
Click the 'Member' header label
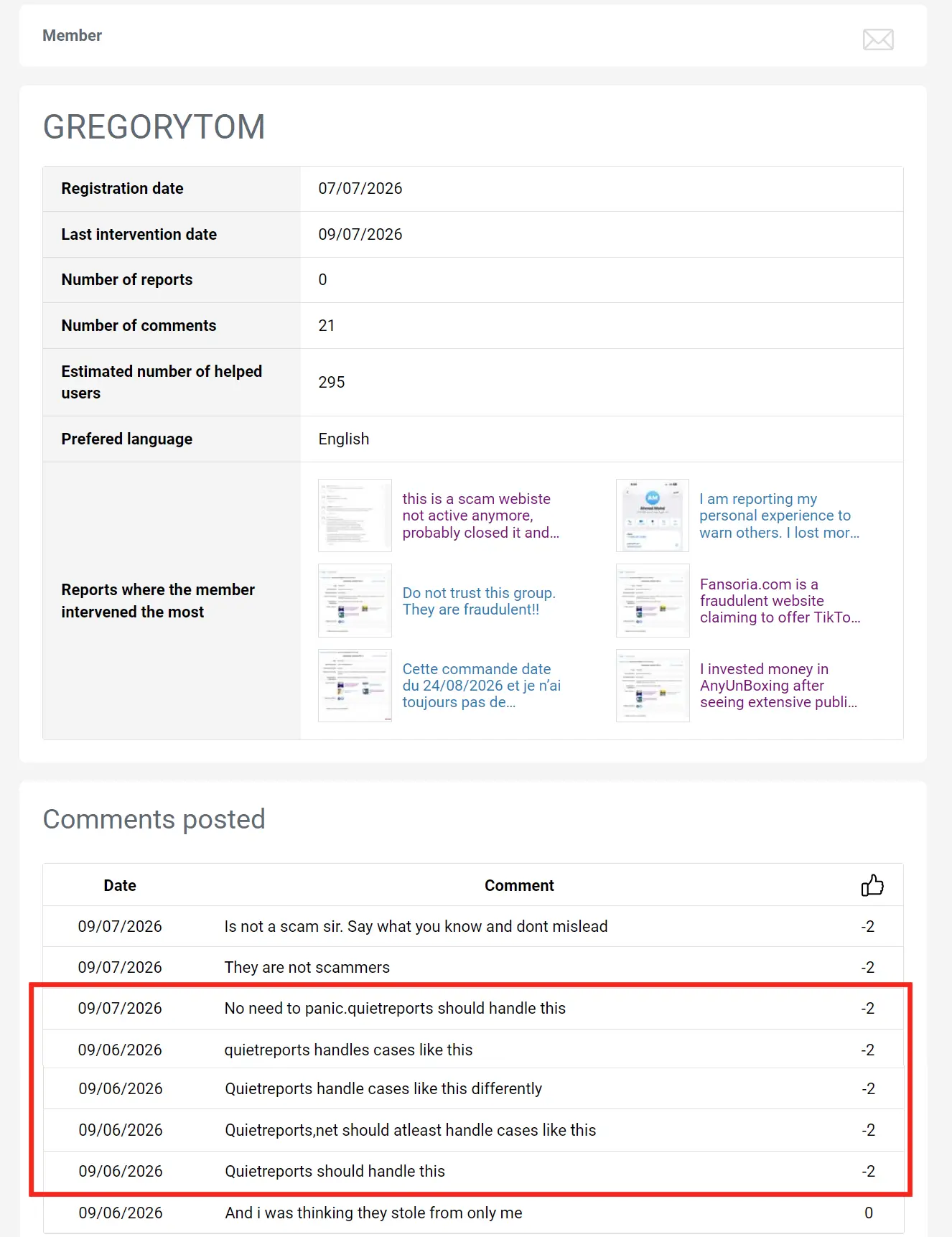72,35
